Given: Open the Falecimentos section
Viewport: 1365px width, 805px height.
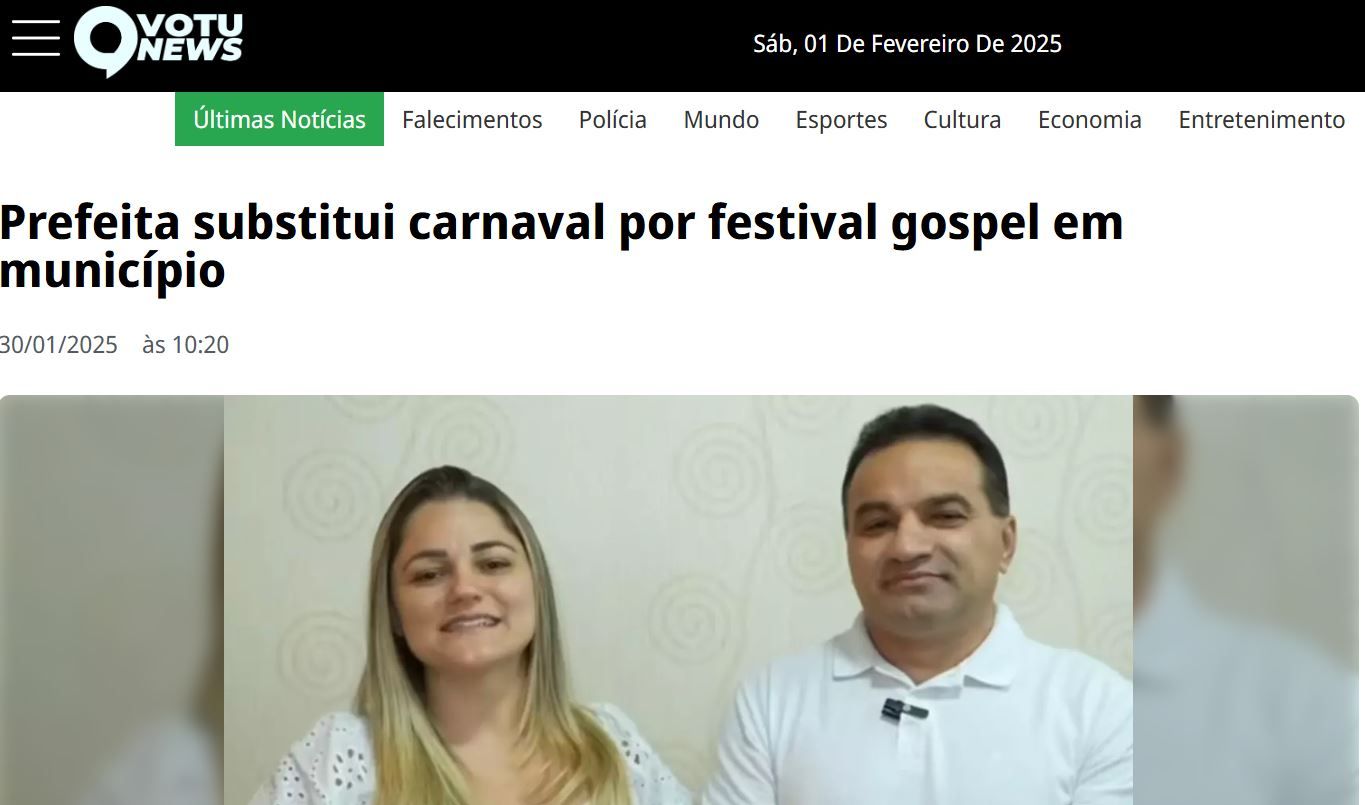Looking at the screenshot, I should tap(472, 120).
